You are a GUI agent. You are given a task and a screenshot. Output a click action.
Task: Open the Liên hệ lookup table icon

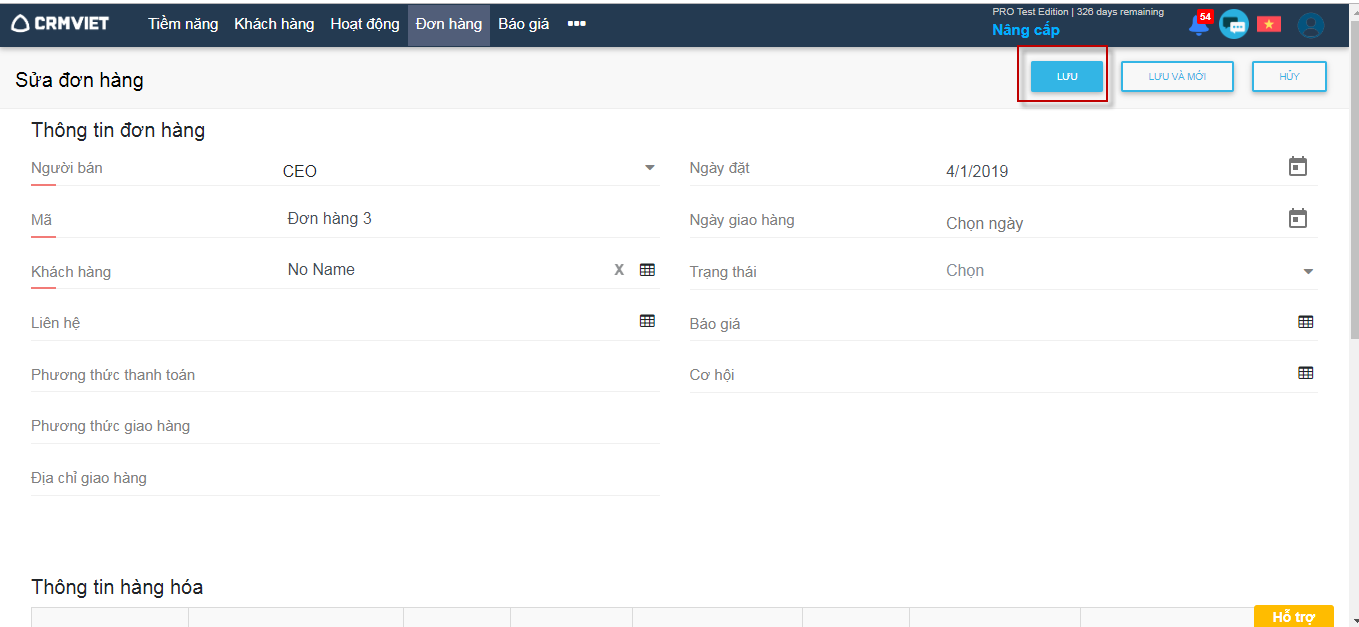coord(647,321)
